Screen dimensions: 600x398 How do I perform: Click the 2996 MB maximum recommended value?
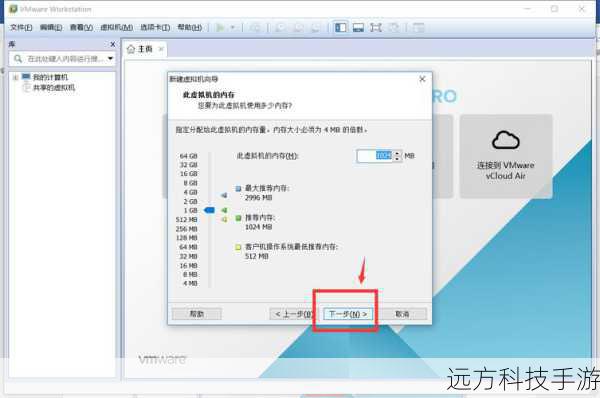[x=258, y=197]
